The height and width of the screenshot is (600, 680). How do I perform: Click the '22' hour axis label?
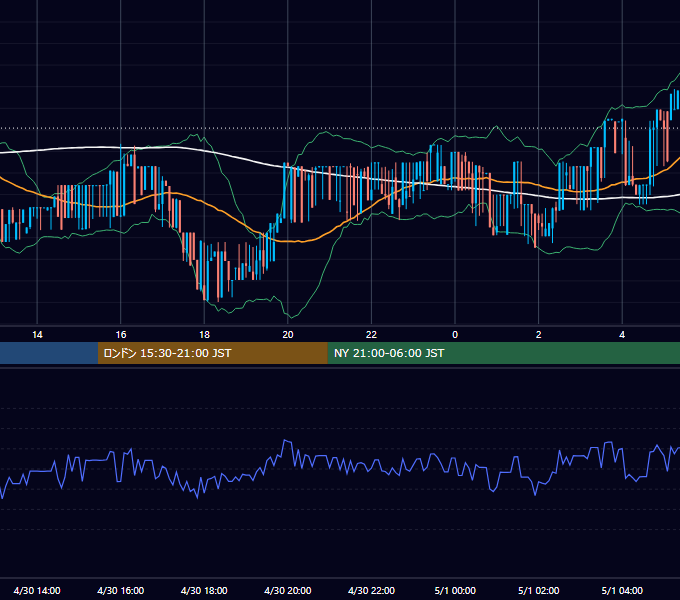(x=371, y=335)
